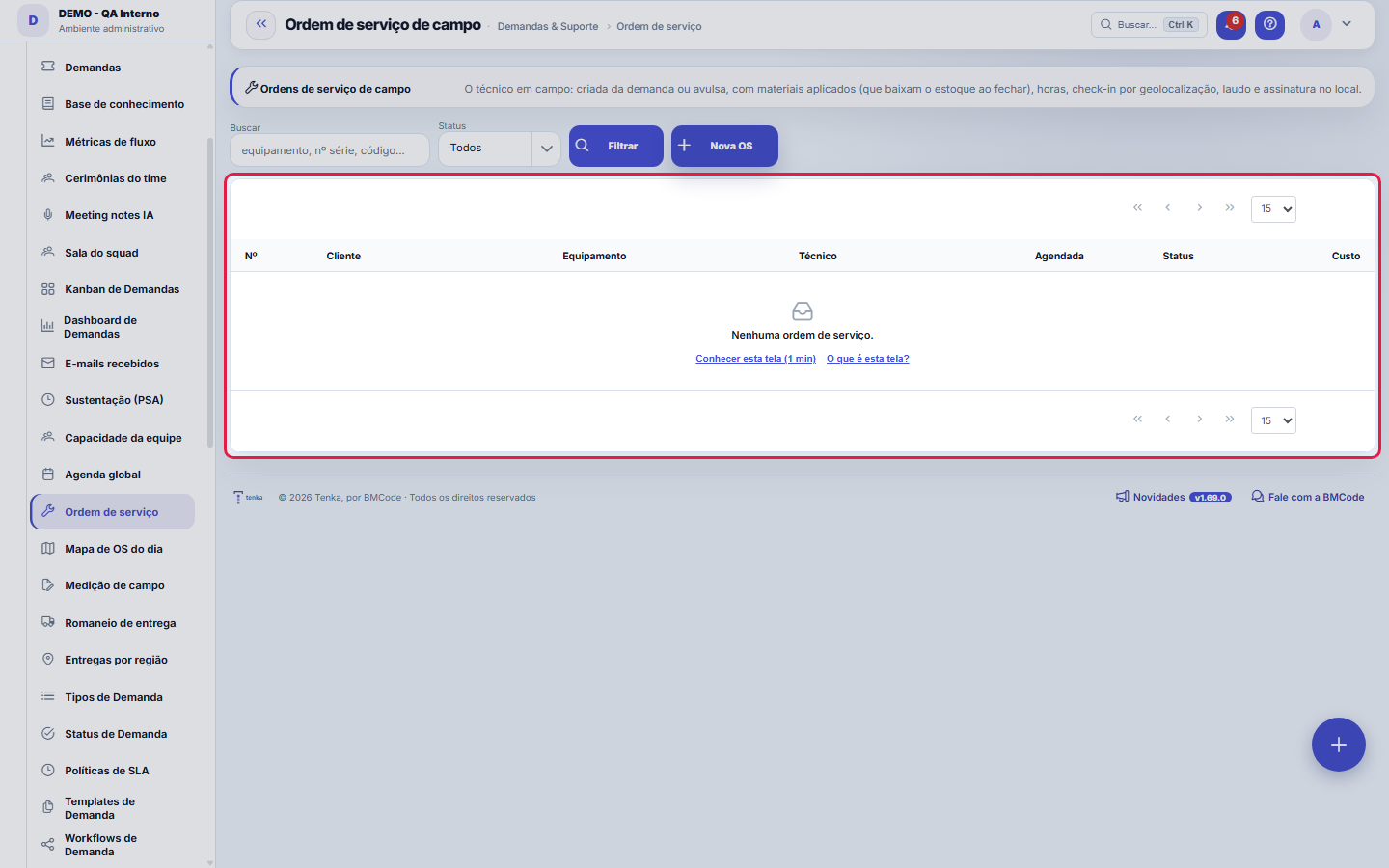The height and width of the screenshot is (868, 1389).
Task: Click the 'Meeting notes IA' microphone icon
Action: tap(48, 215)
